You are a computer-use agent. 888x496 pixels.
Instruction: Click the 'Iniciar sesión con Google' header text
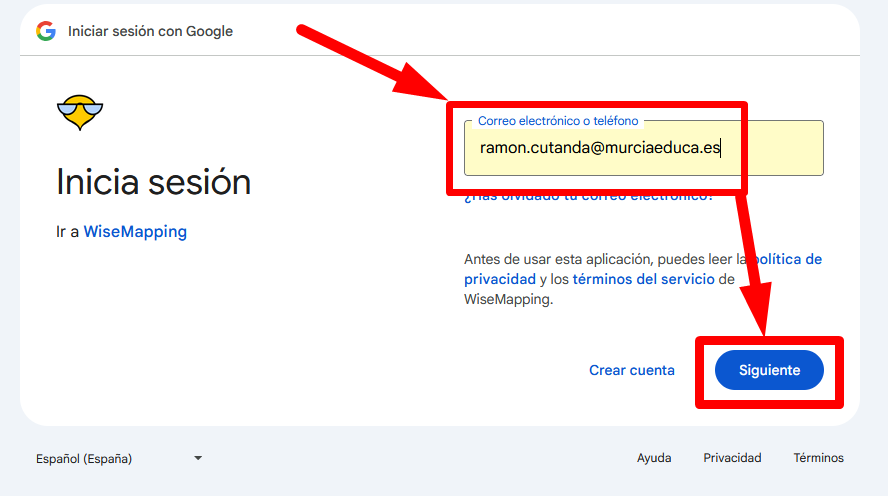coord(150,31)
